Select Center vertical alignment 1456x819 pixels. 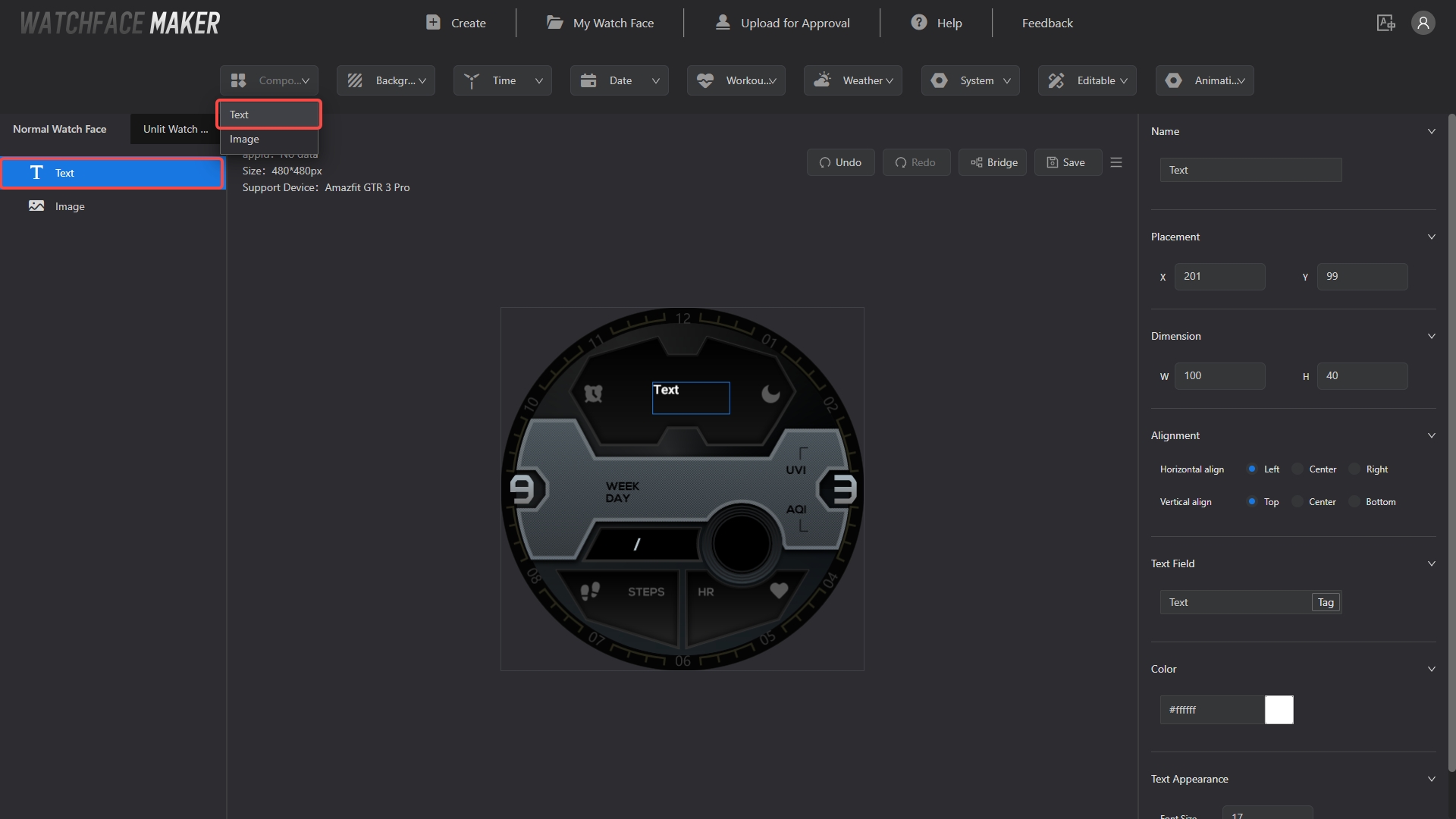coord(1298,502)
